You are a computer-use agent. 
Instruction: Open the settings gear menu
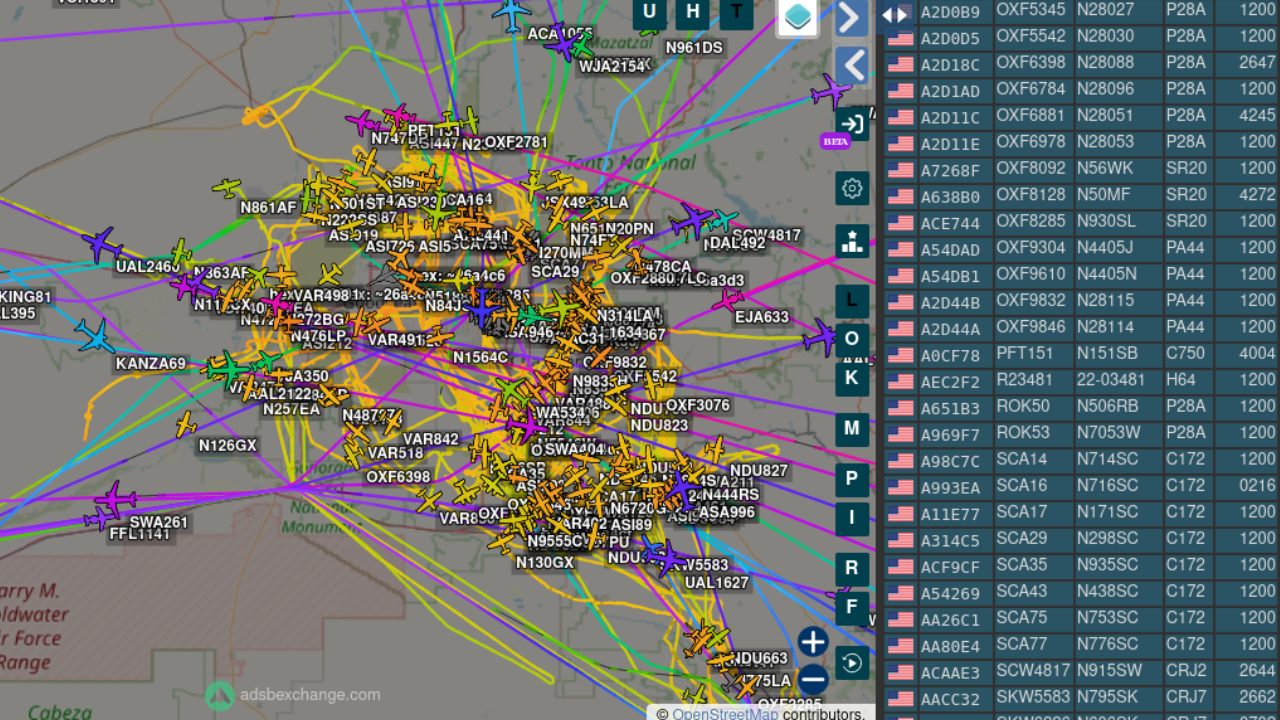tap(852, 188)
